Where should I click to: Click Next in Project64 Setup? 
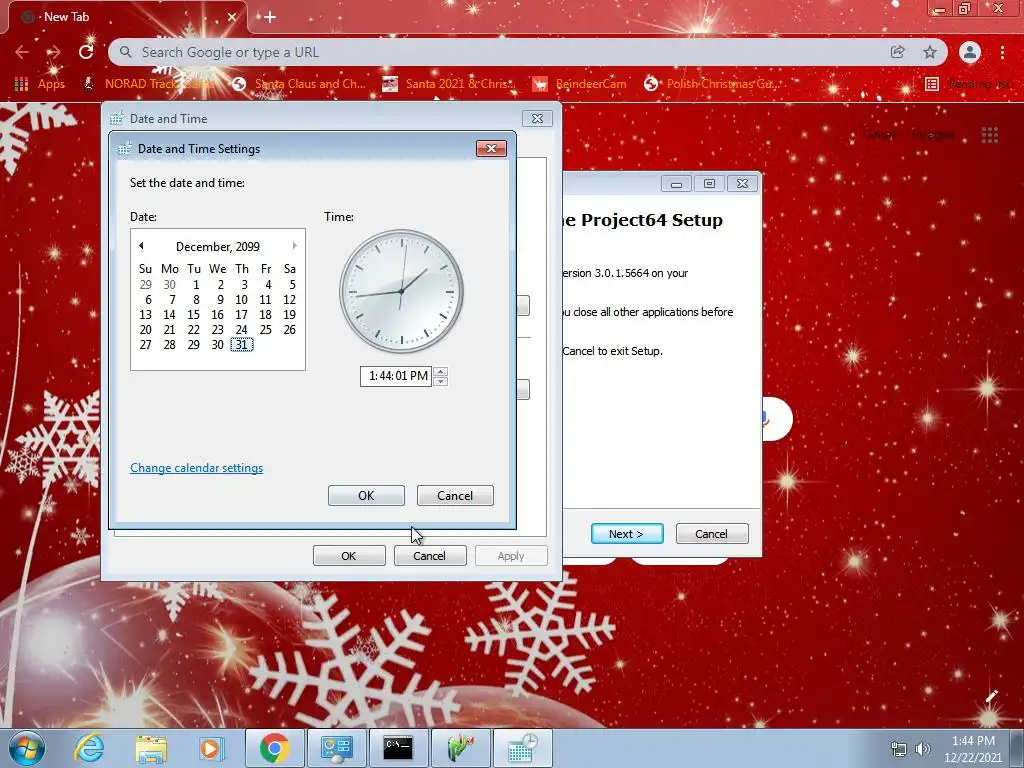point(627,534)
